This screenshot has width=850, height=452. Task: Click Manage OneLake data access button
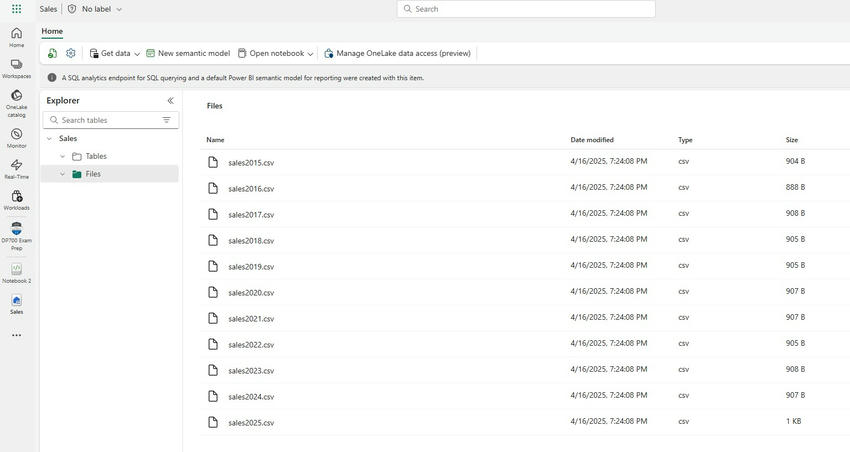click(x=397, y=53)
